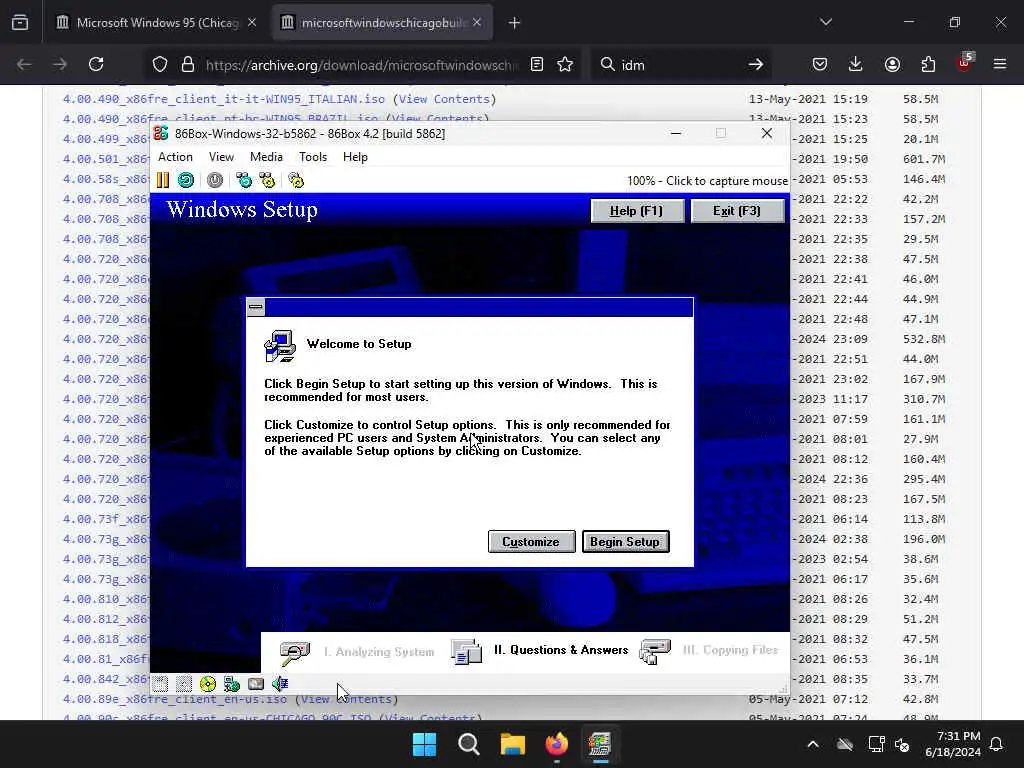Bookmark this page with the star

(566, 64)
